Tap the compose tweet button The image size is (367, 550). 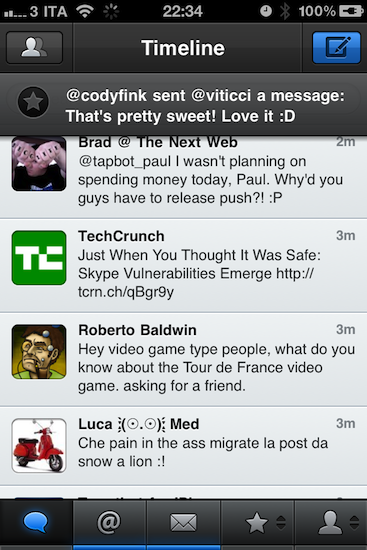336,48
